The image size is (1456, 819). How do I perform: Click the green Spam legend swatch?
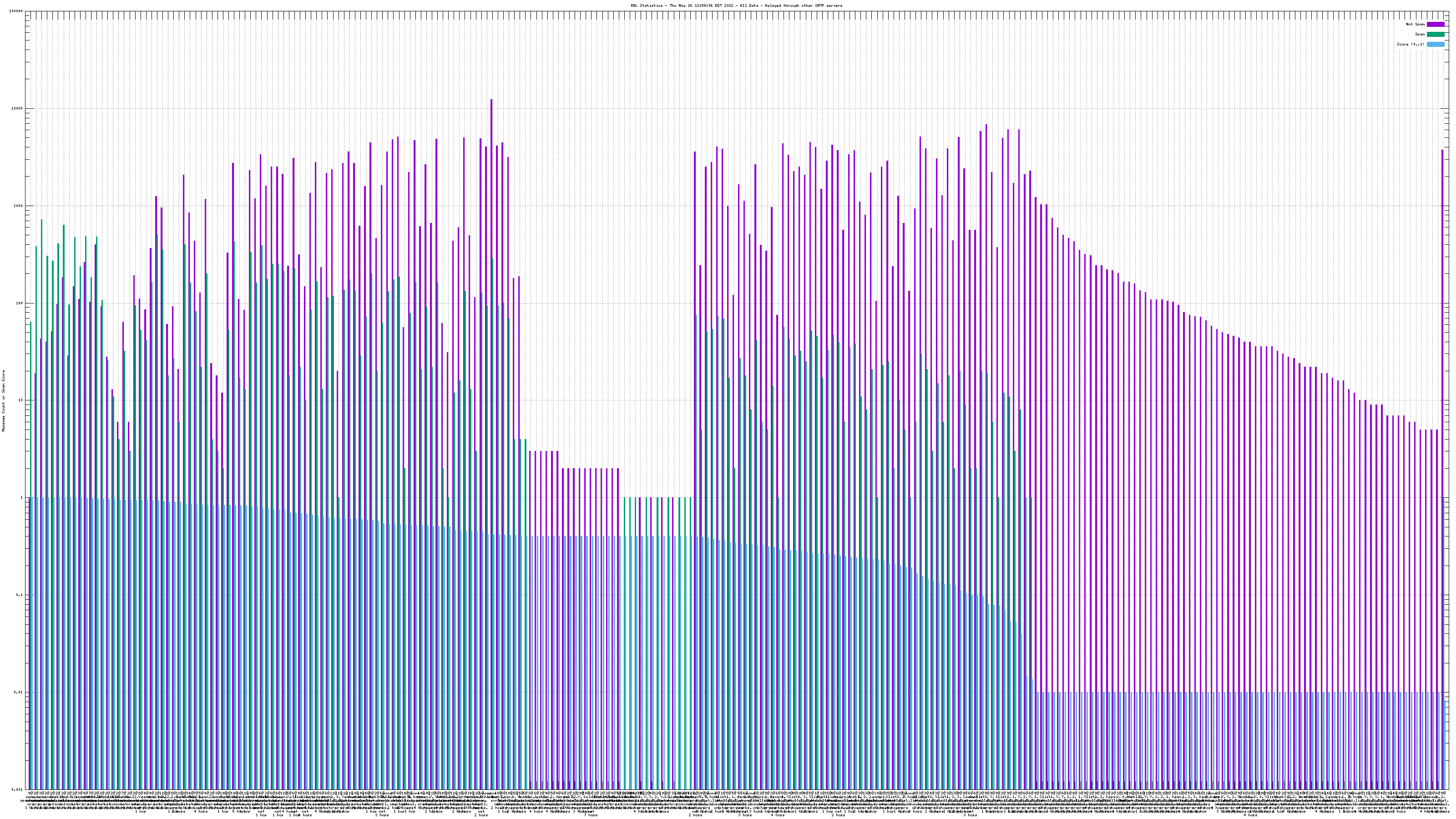pyautogui.click(x=1436, y=35)
